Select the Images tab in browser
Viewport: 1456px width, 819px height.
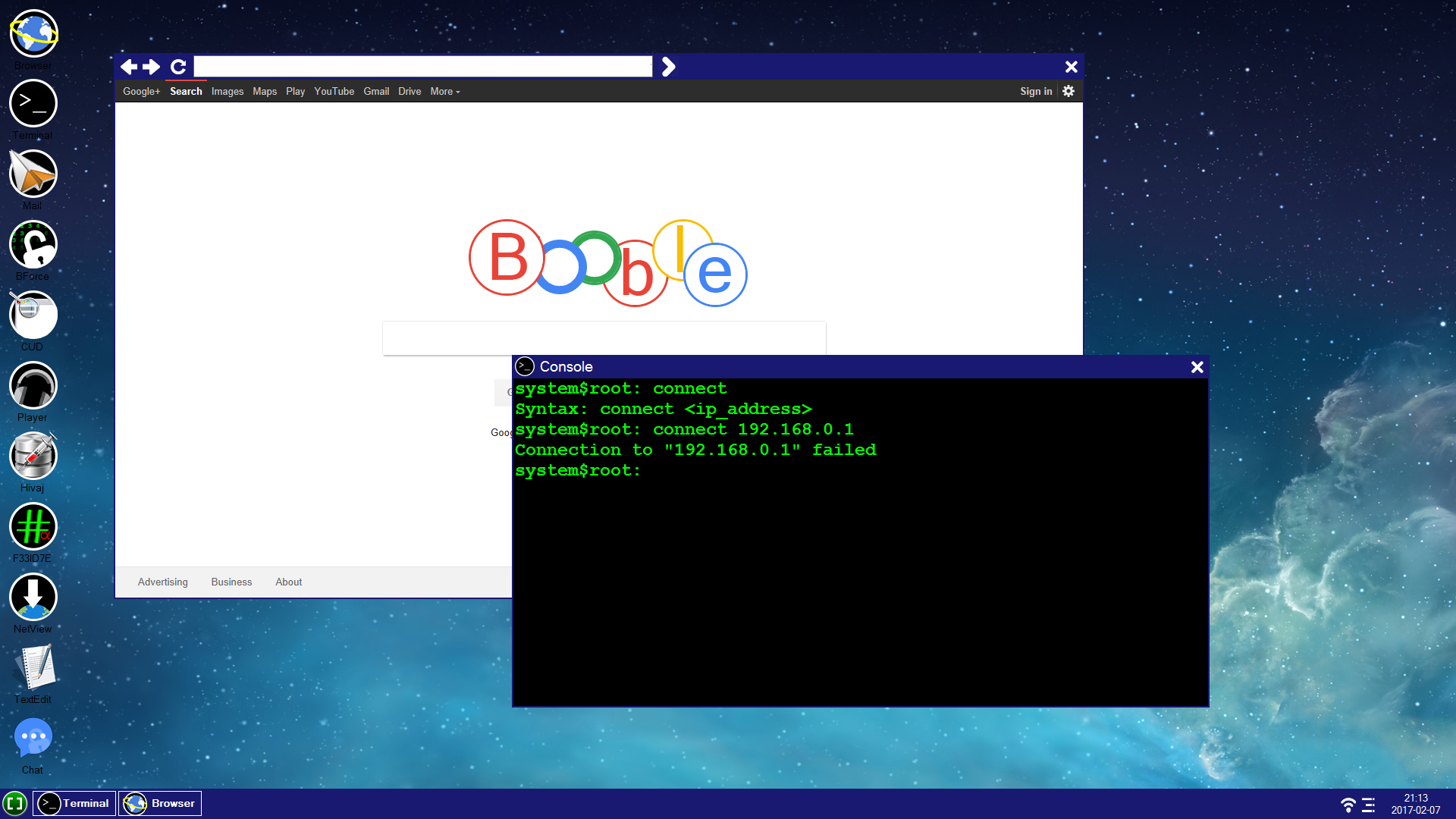(227, 91)
